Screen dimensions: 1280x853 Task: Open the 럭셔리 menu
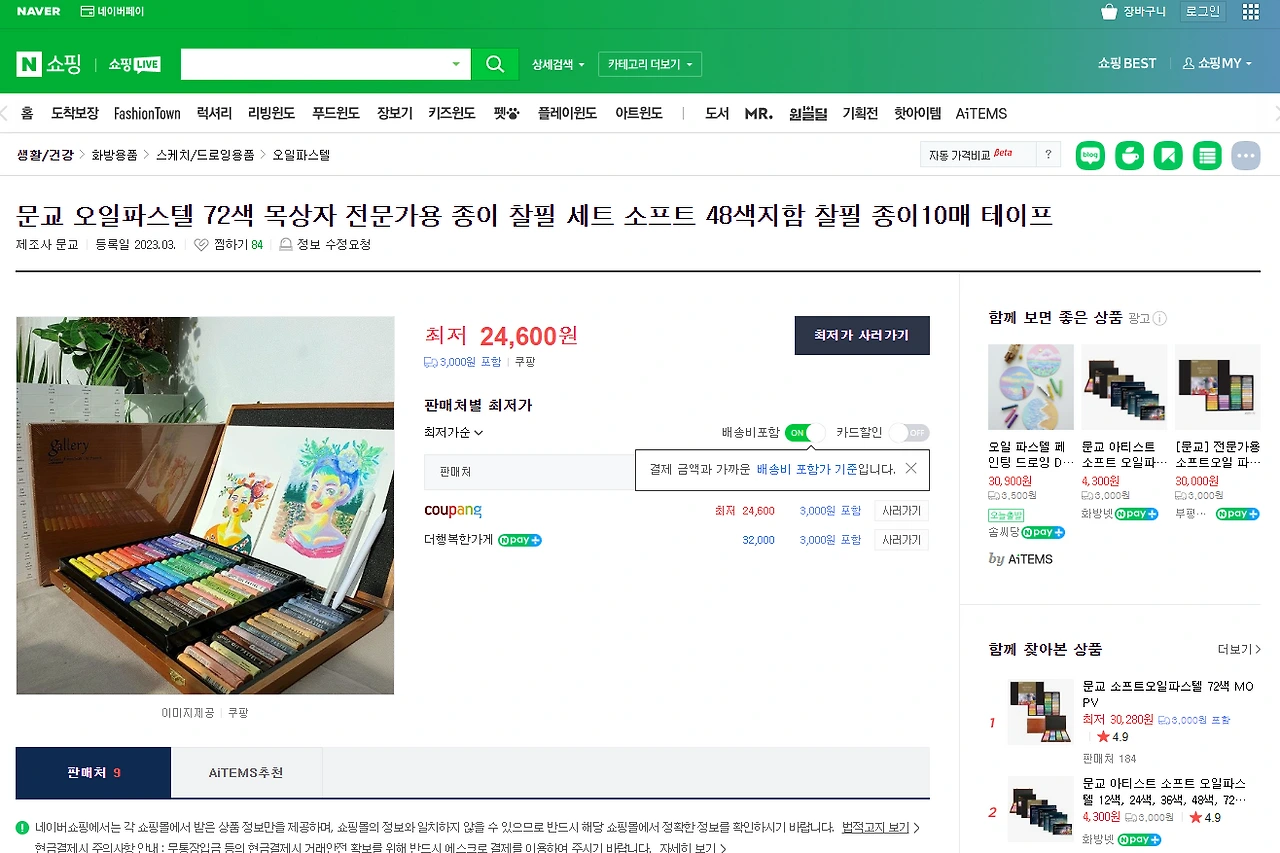[214, 113]
